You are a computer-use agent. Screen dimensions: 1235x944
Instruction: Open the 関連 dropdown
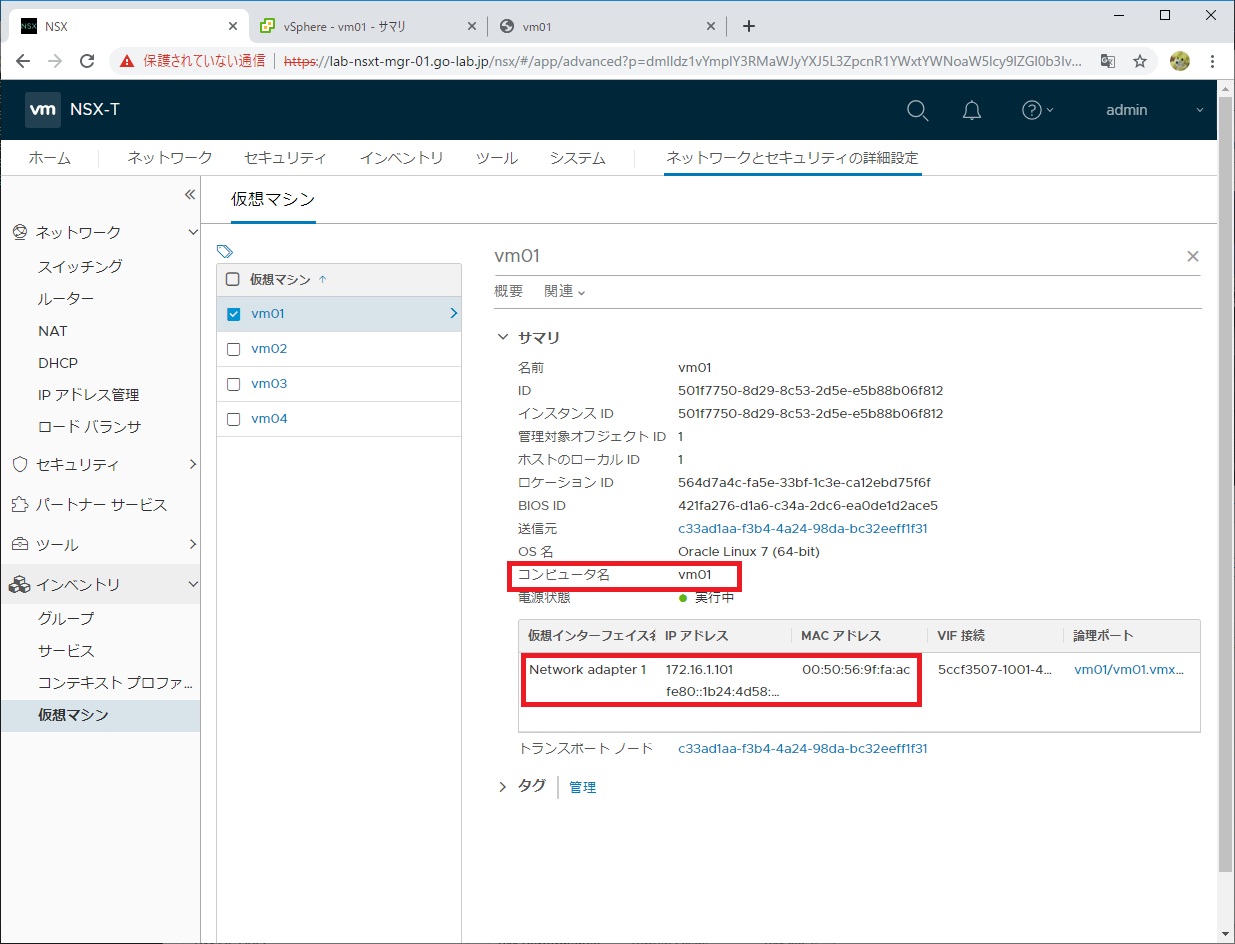tap(565, 291)
